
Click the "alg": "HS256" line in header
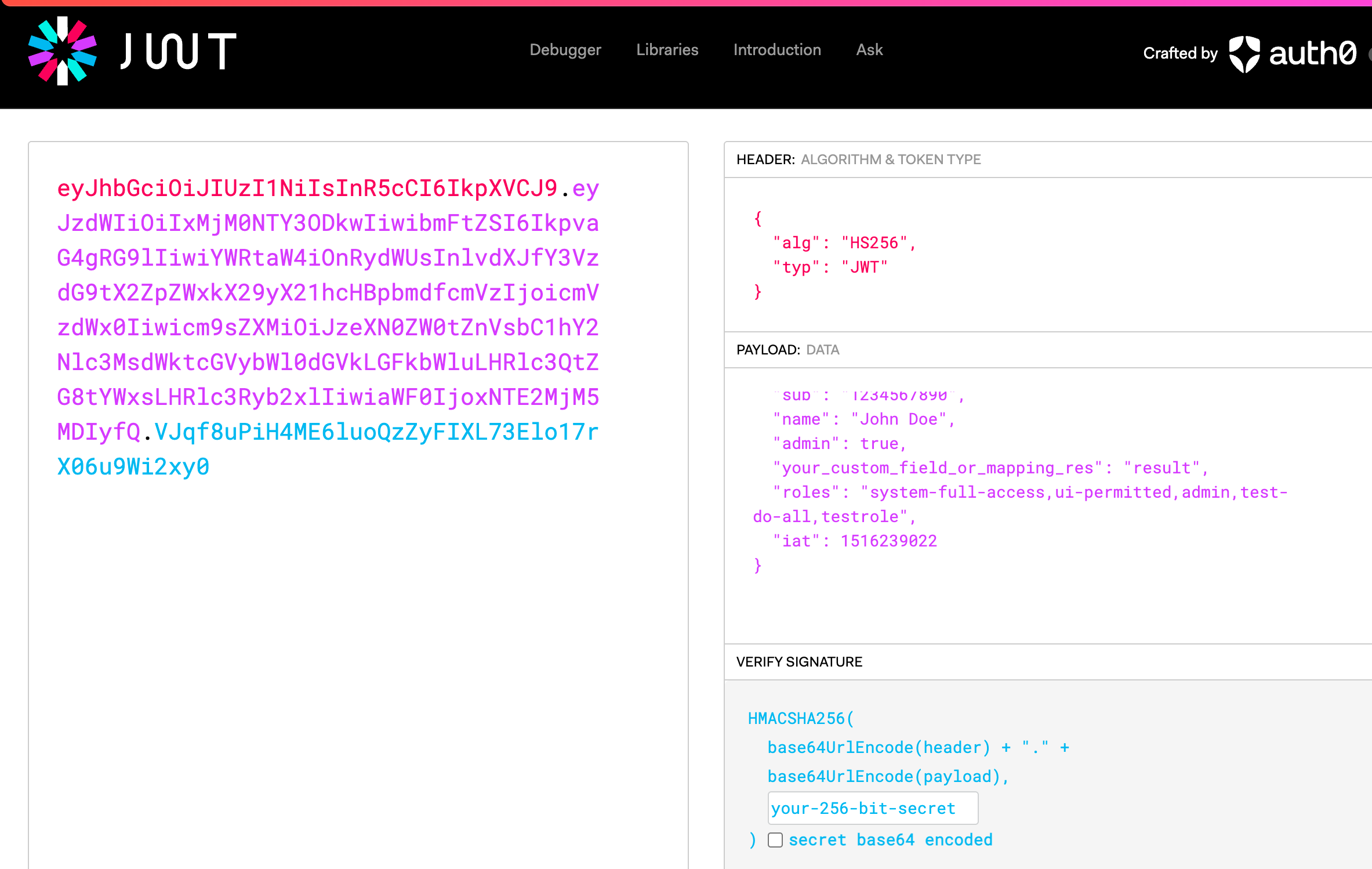844,243
